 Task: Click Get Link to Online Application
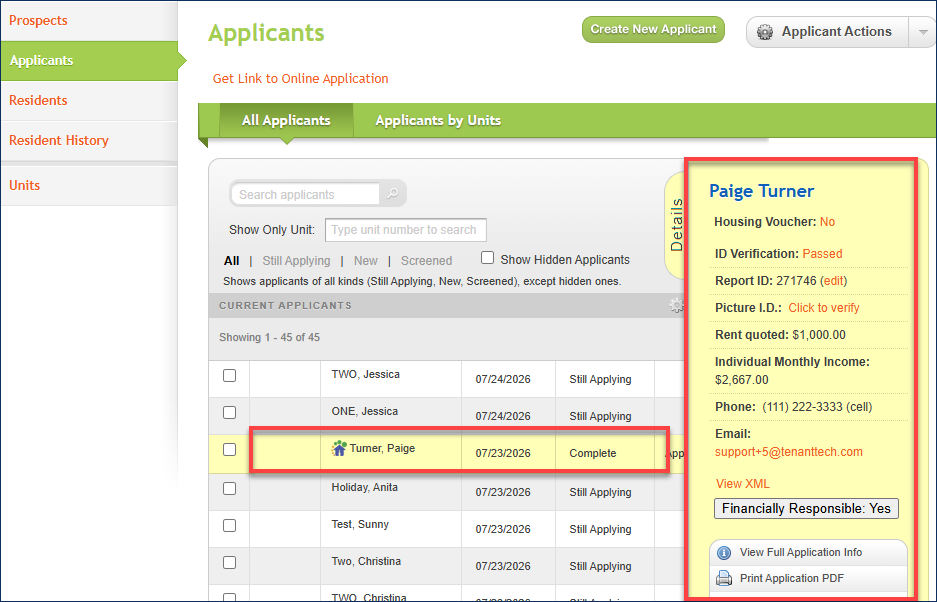pyautogui.click(x=301, y=79)
